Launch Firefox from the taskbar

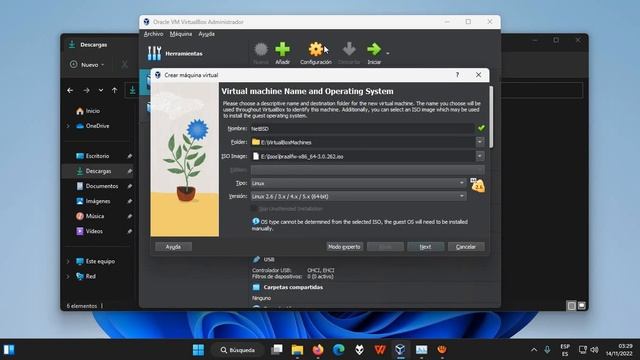318,350
